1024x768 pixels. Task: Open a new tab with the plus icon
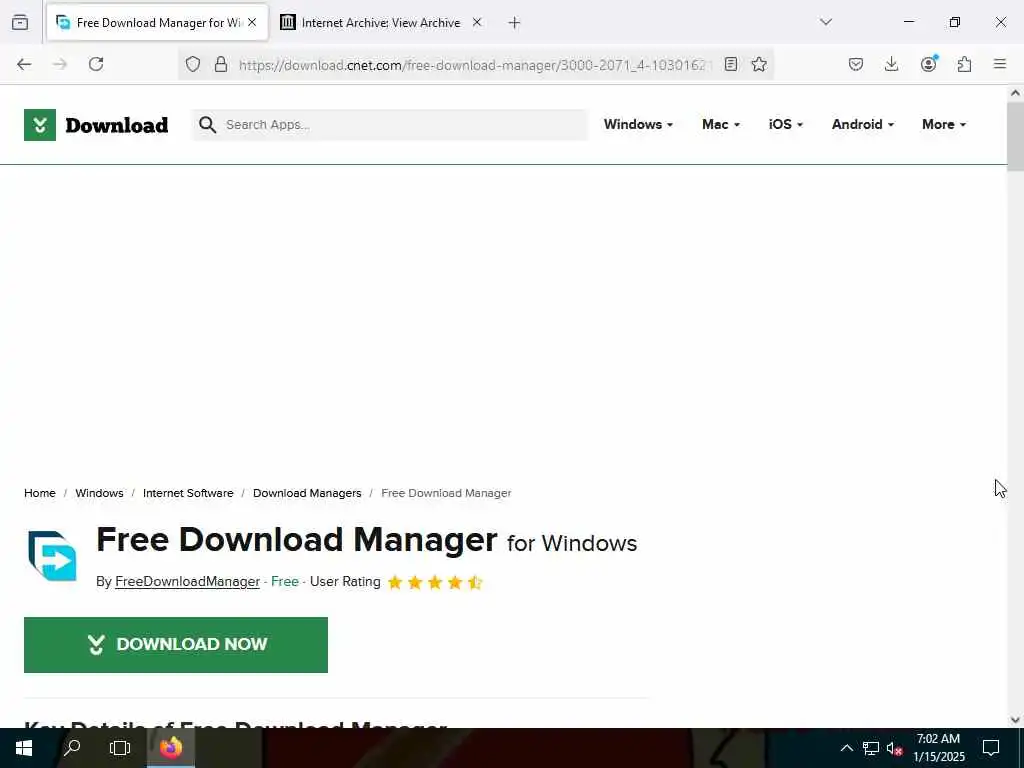pyautogui.click(x=514, y=23)
